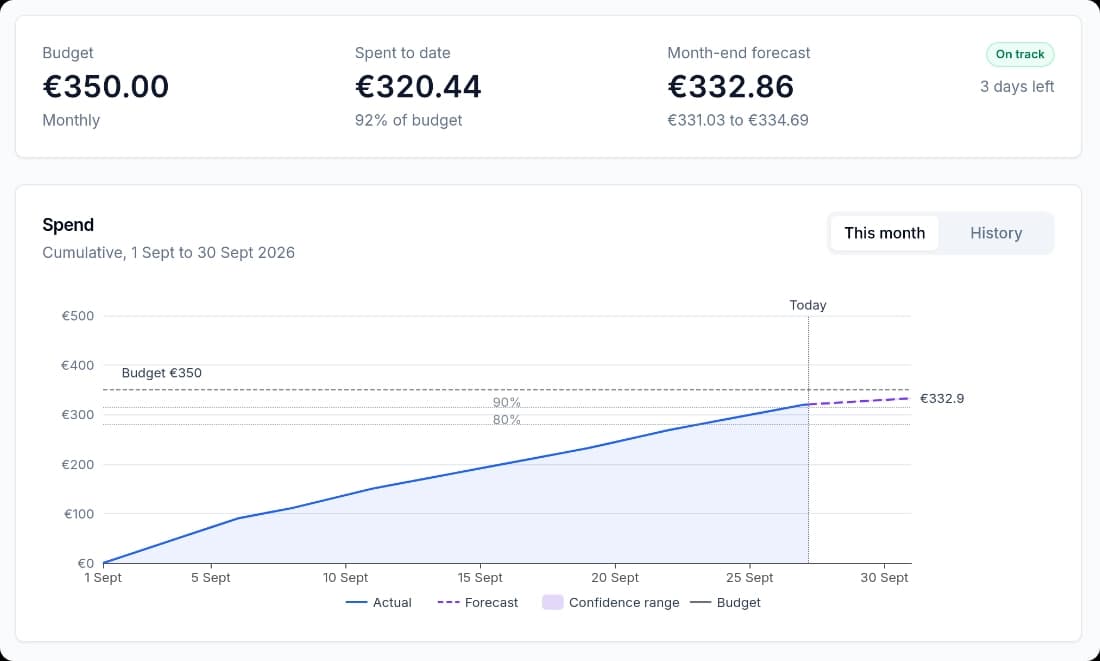Viewport: 1100px width, 661px height.
Task: Click the Confidence range color swatch
Action: click(x=553, y=602)
